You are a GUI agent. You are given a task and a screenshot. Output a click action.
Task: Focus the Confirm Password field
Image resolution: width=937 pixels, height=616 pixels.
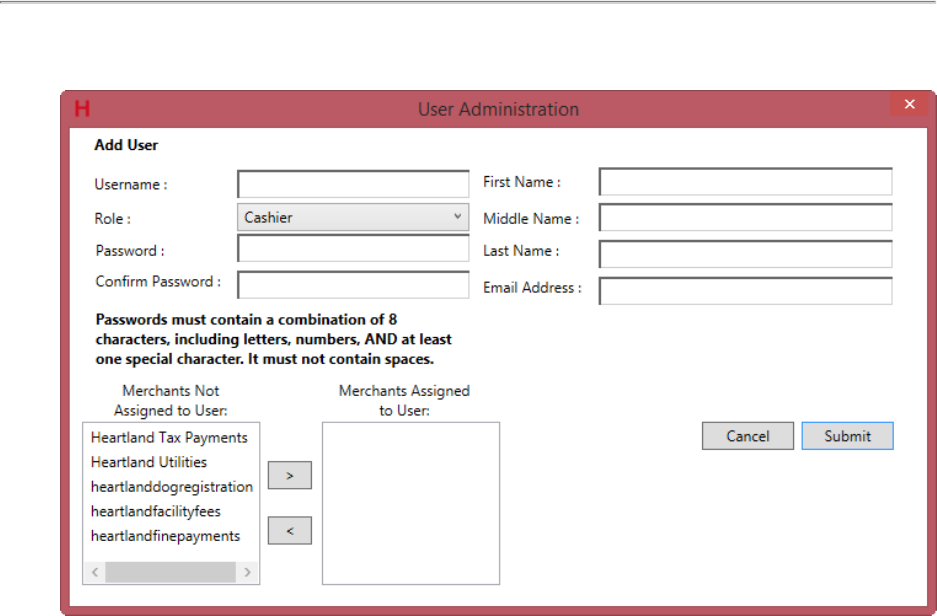(x=353, y=285)
